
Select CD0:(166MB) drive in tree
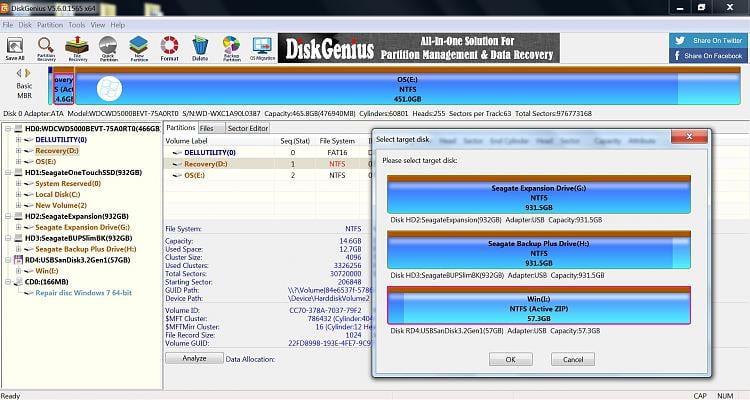(46, 282)
